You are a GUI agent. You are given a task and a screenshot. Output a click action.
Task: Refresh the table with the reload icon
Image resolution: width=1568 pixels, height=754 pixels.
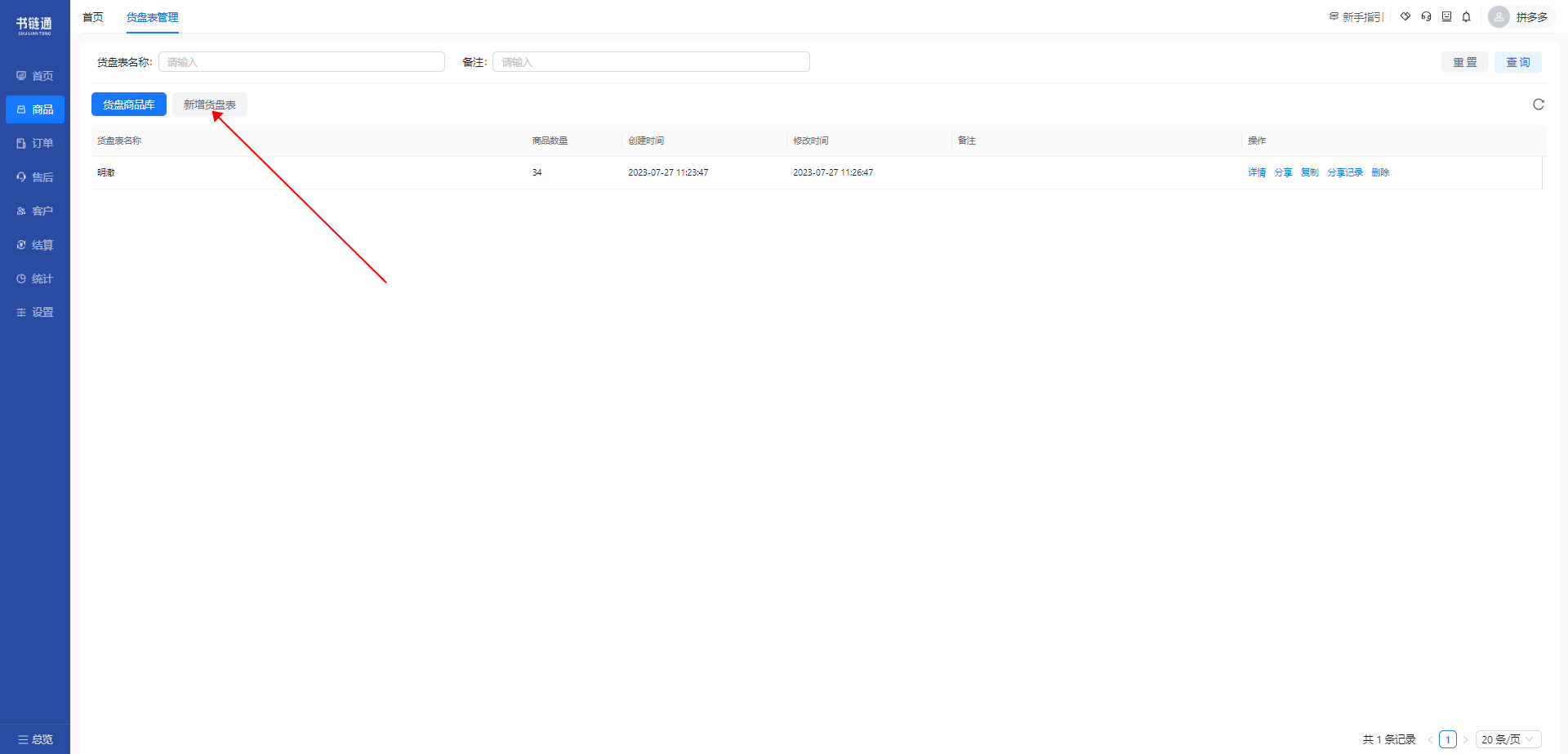click(x=1539, y=105)
